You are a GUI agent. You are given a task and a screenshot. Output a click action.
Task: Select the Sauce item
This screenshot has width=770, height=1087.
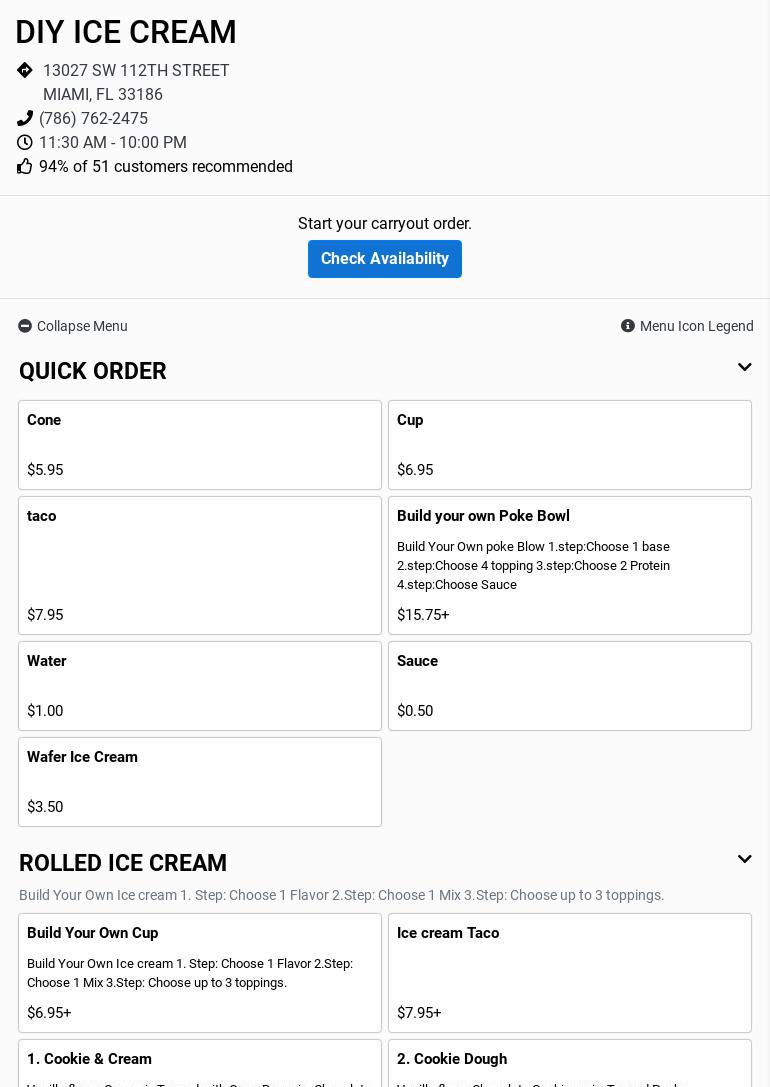[x=570, y=686]
